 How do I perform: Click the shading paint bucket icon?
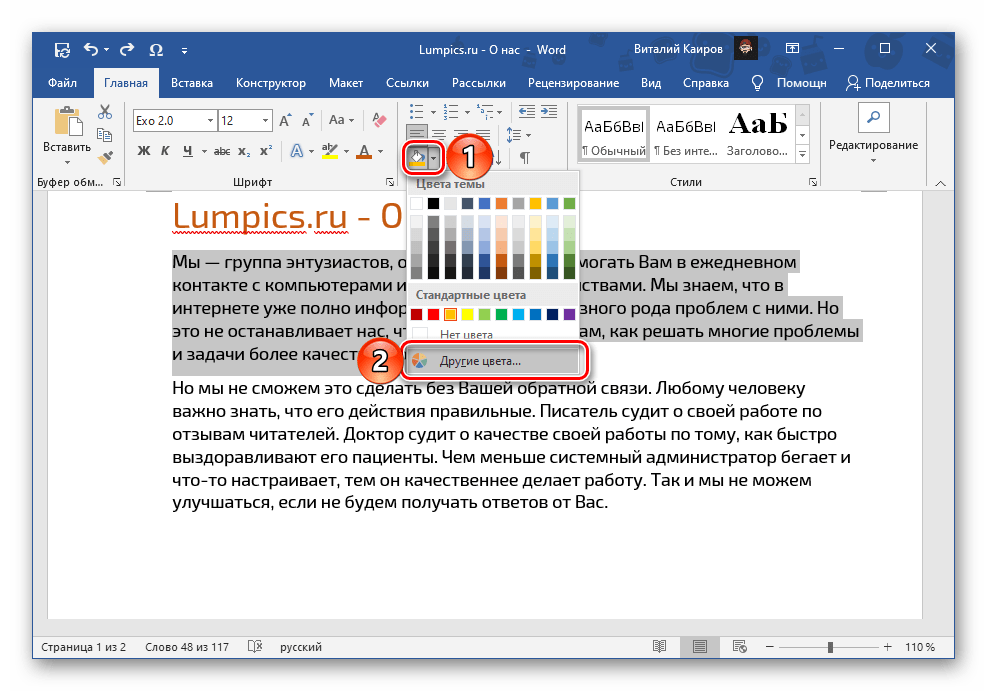pos(418,157)
